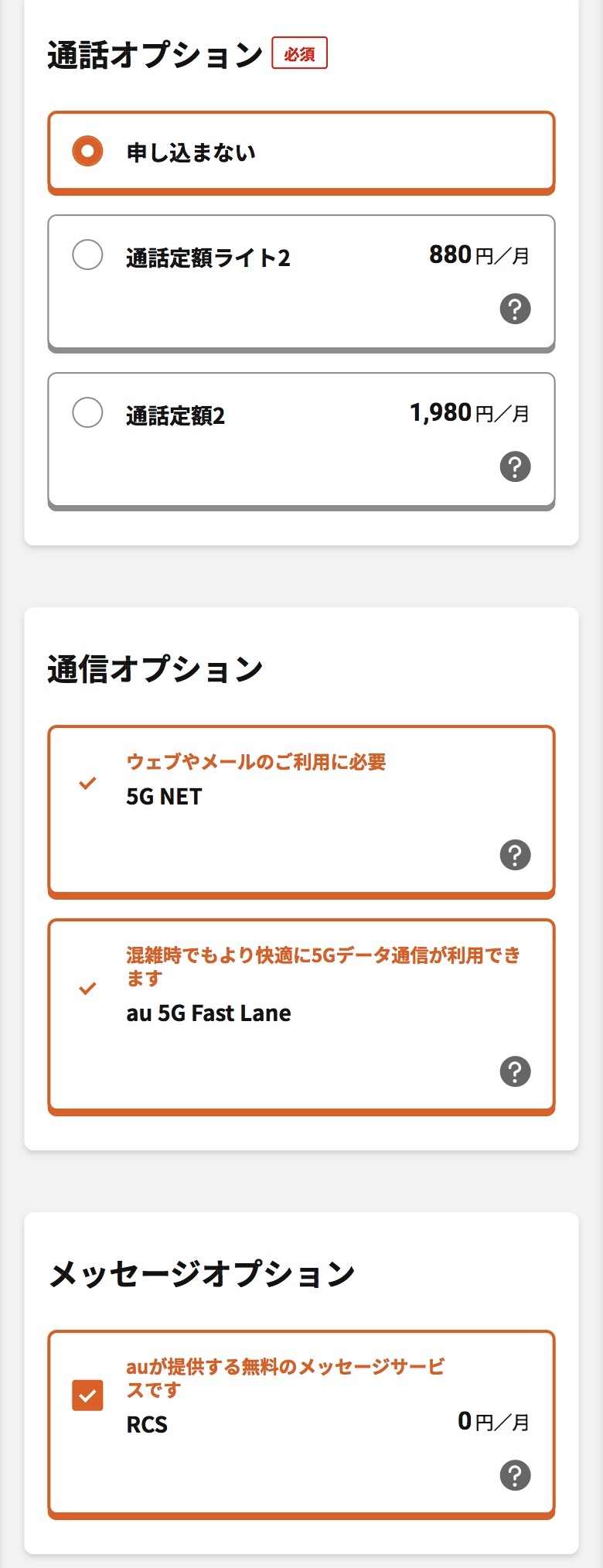Click the メッセージオプション section heading
This screenshot has height=1568, width=603.
click(201, 1273)
